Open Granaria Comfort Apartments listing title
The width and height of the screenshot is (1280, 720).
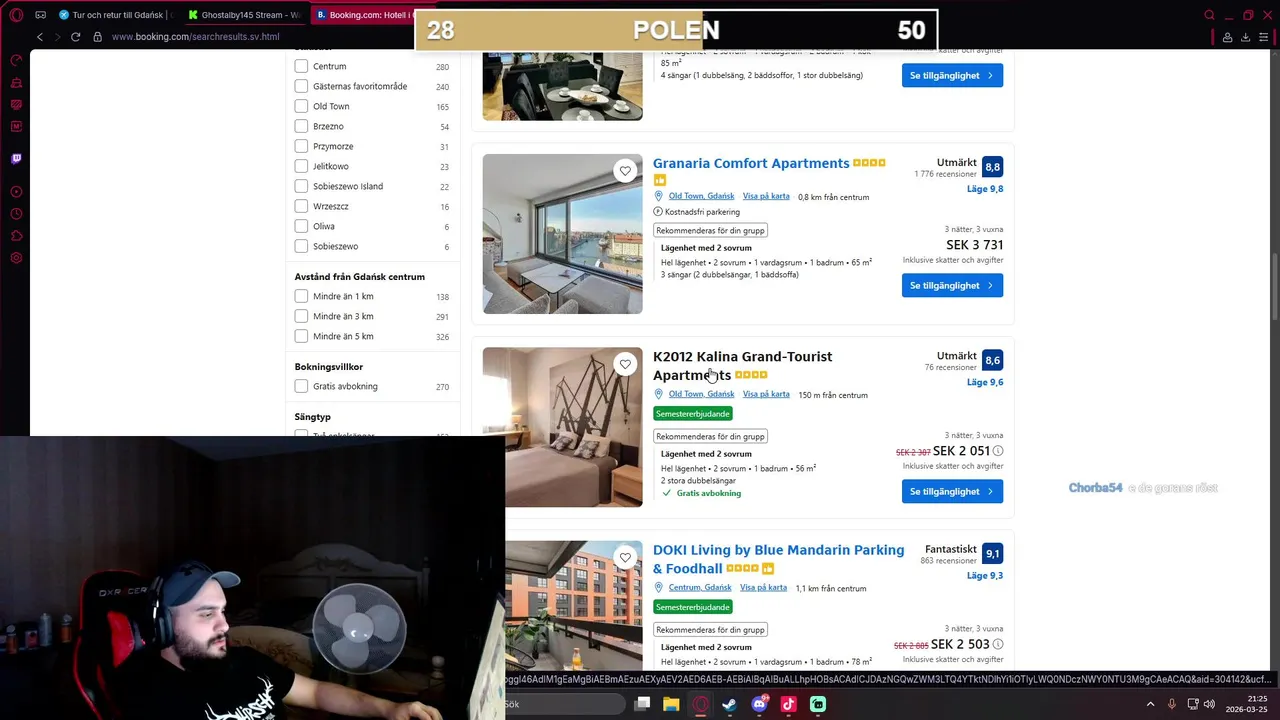(751, 163)
